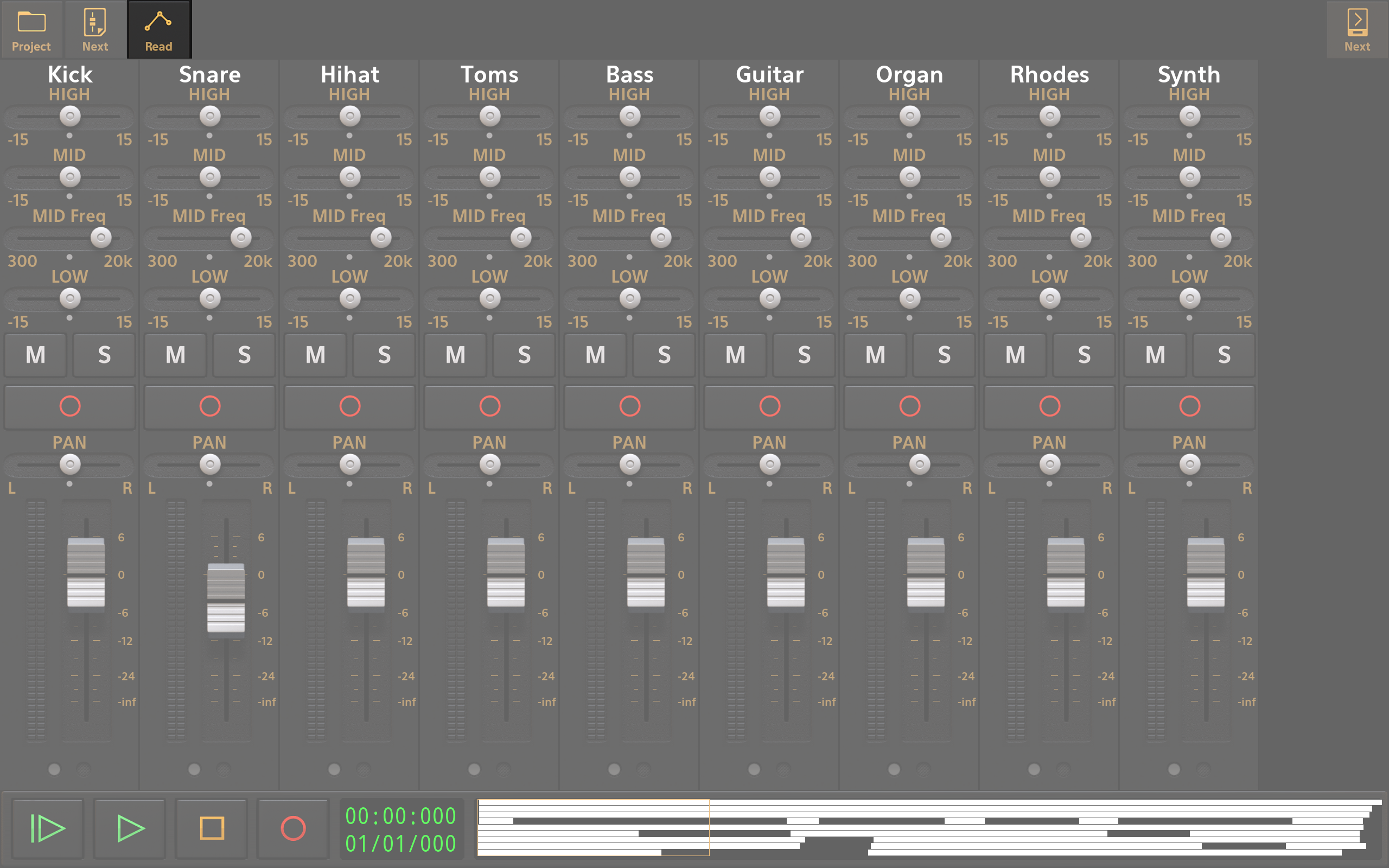Arm record on the Hihat channel
This screenshot has height=868, width=1389.
coord(349,406)
